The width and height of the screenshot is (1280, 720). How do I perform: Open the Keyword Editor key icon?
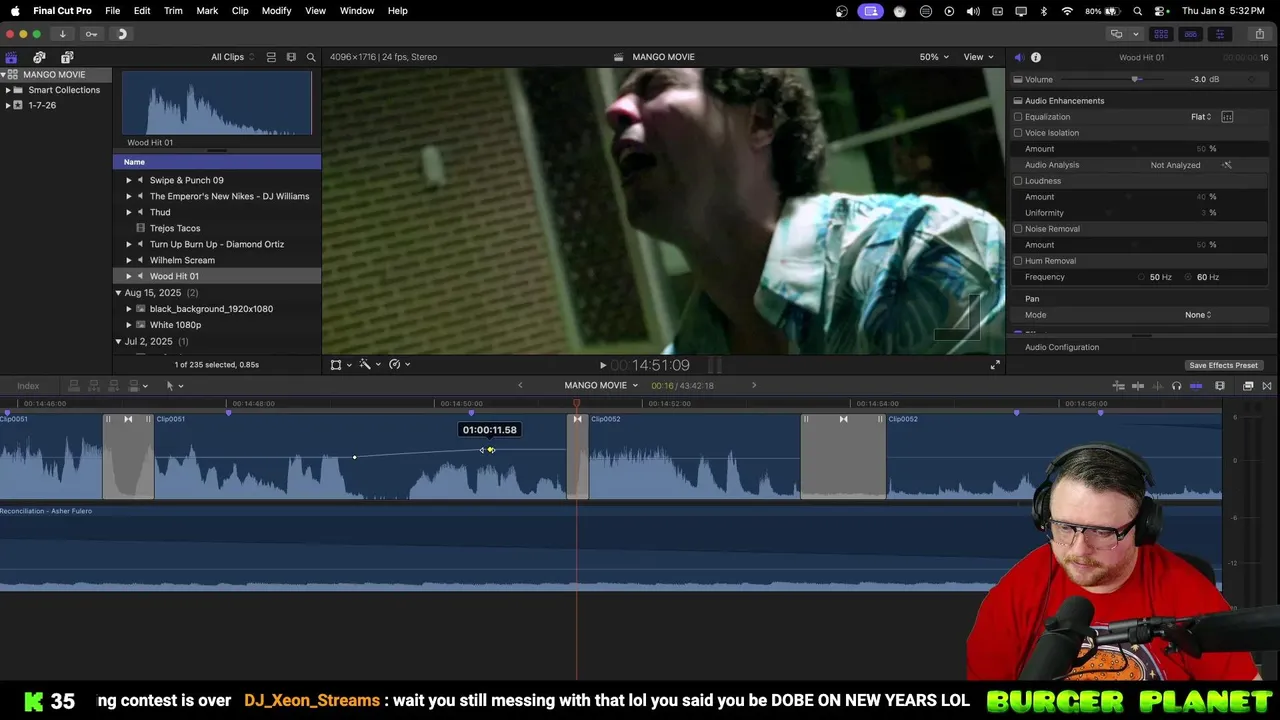pyautogui.click(x=91, y=34)
